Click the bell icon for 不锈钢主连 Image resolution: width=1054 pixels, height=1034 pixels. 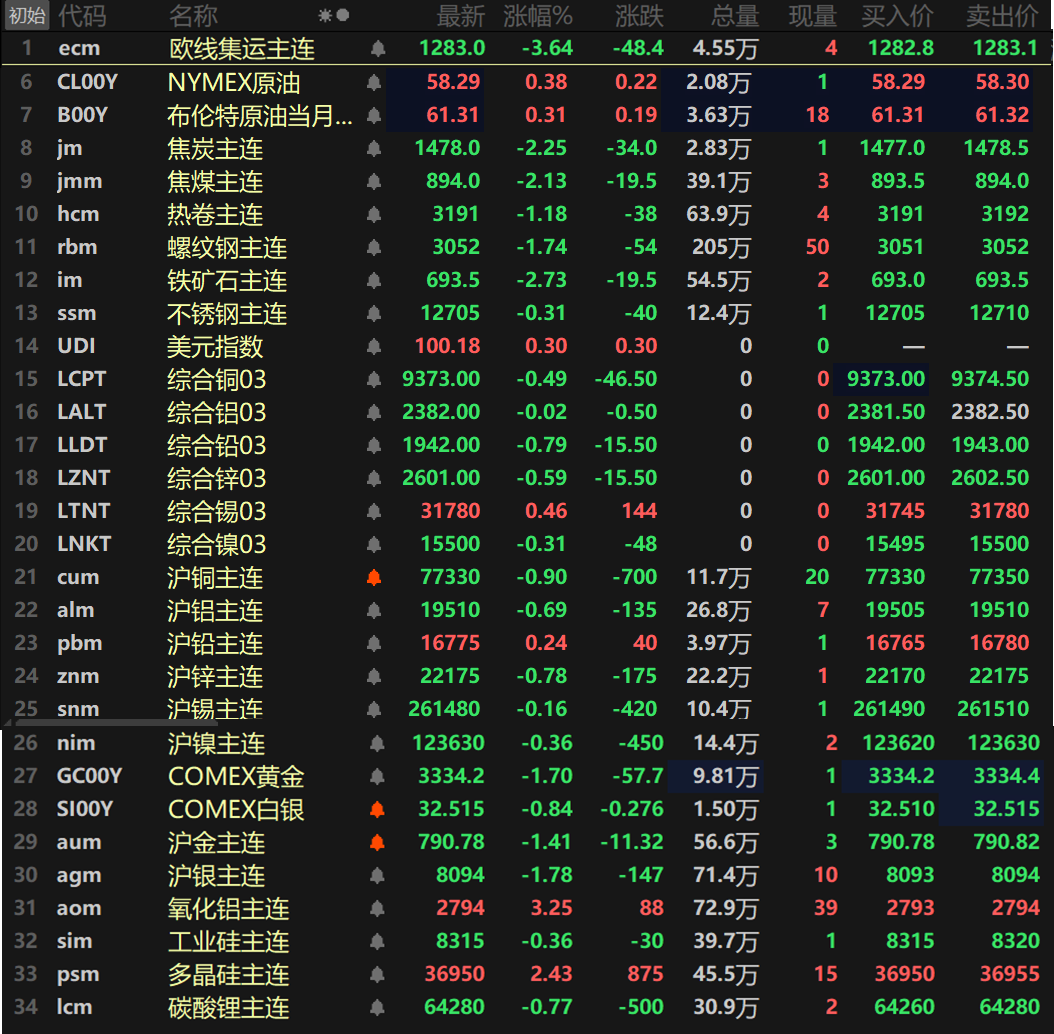coord(374,313)
